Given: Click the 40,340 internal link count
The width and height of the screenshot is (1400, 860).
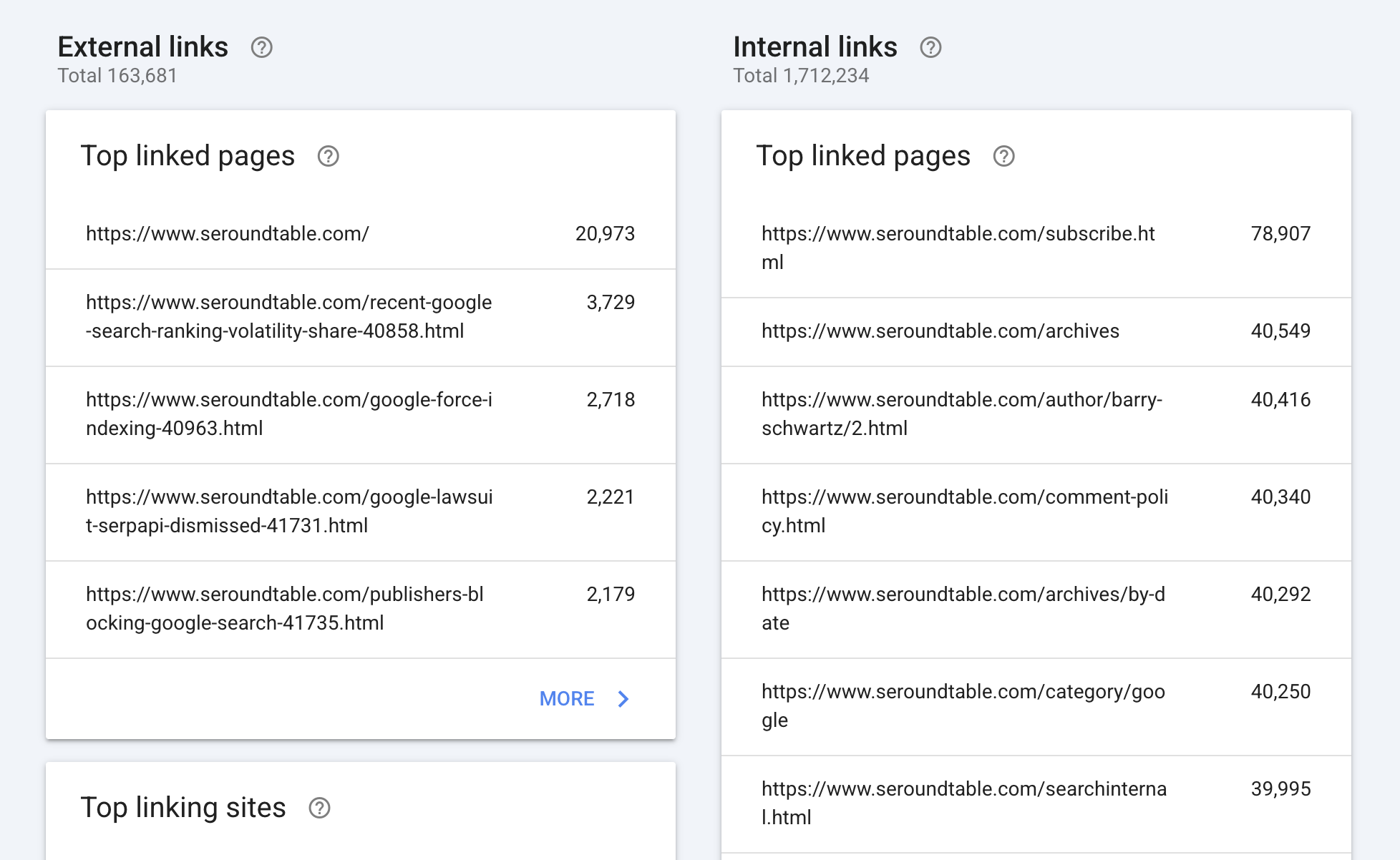Looking at the screenshot, I should click(x=1280, y=497).
